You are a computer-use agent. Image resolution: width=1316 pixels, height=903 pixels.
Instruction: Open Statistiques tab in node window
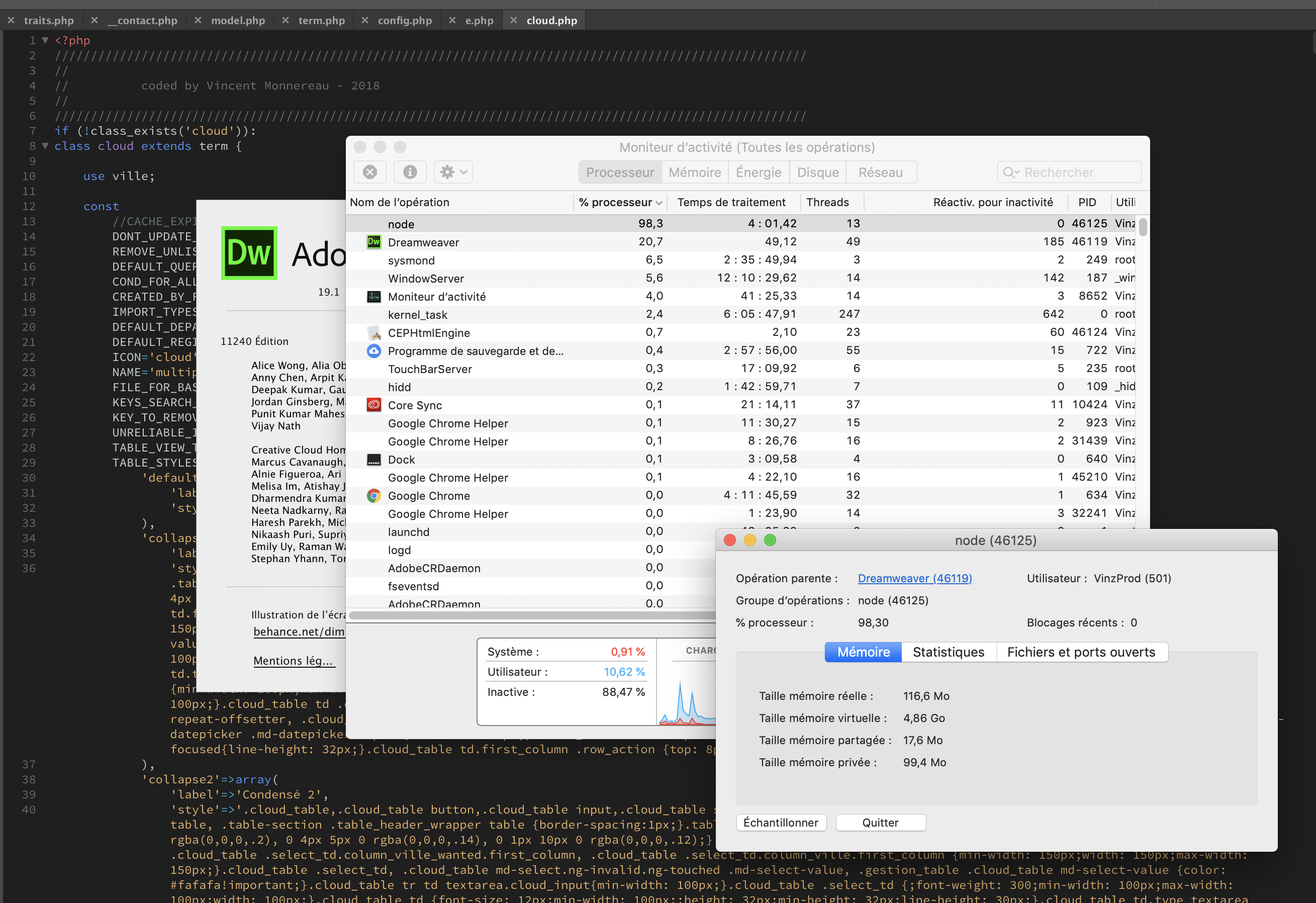click(949, 652)
